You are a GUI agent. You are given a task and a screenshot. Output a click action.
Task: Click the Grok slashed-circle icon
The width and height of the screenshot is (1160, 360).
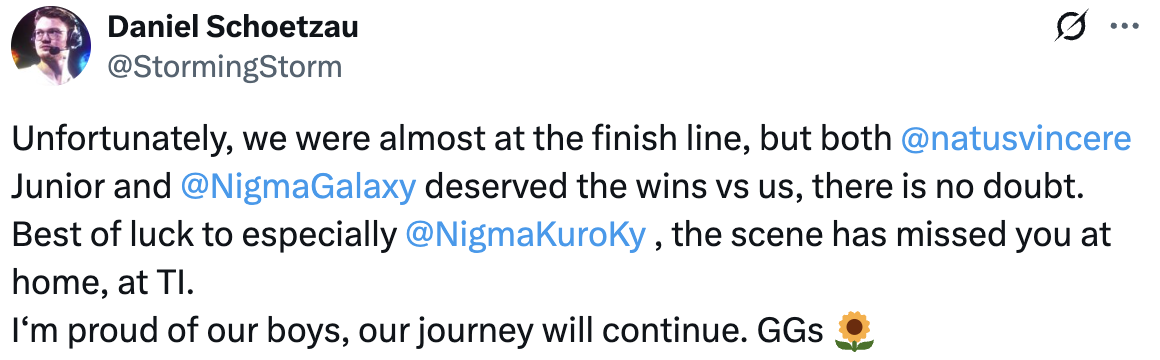pos(1071,27)
